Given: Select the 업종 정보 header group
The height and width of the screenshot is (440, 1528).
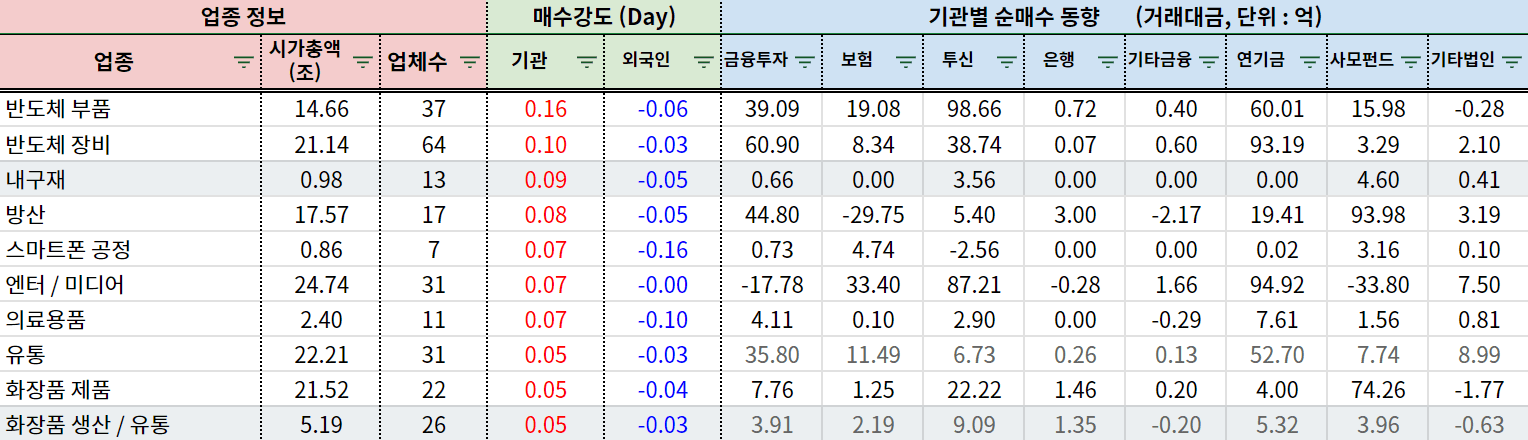Looking at the screenshot, I should (243, 16).
